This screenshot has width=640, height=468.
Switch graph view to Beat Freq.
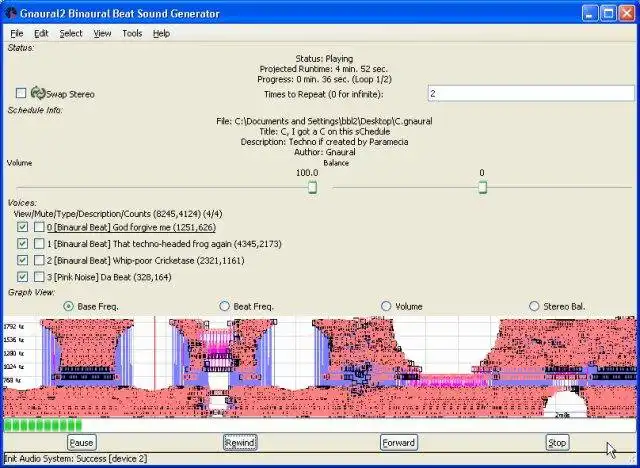coord(224,306)
